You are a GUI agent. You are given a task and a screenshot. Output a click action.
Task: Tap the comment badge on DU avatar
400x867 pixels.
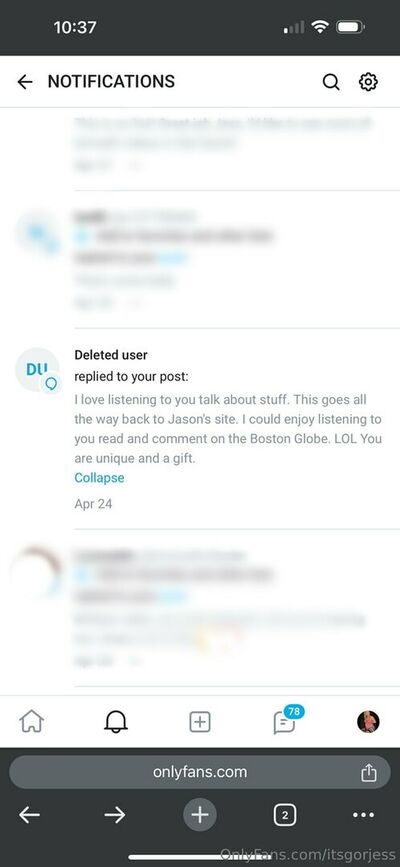pyautogui.click(x=51, y=383)
